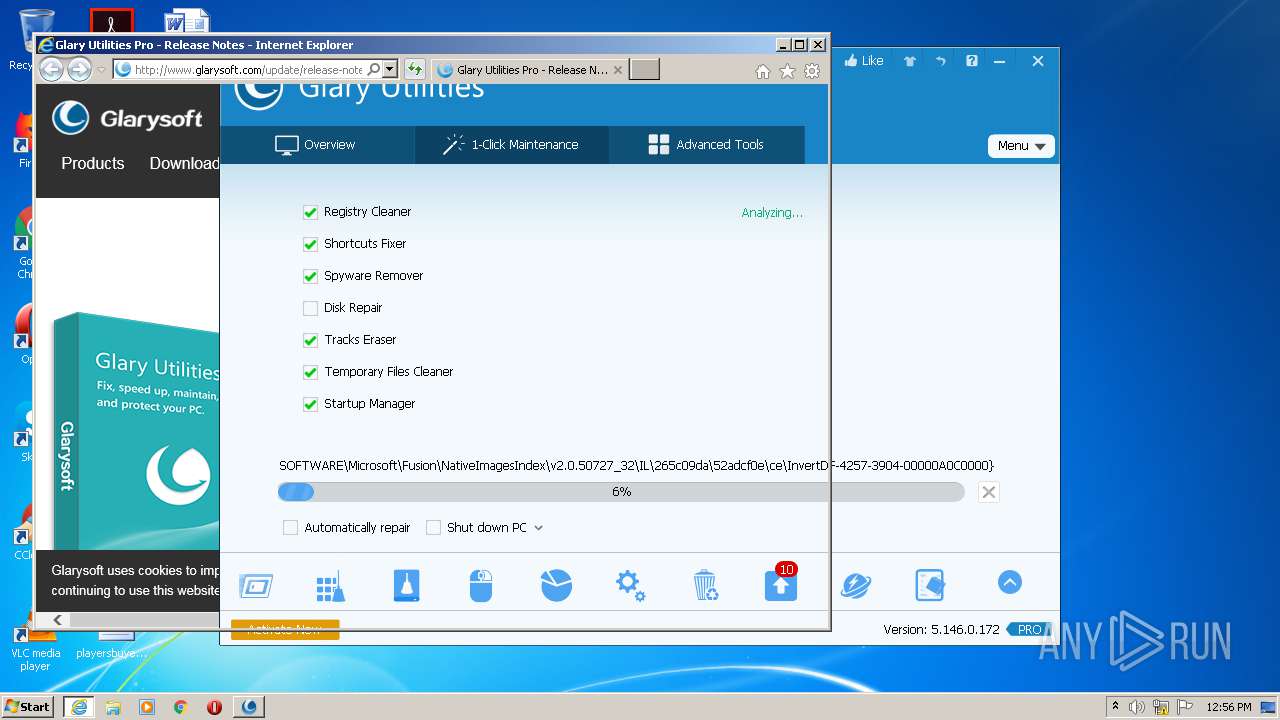Open the IE address bar dropdown arrow
Viewport: 1280px width, 720px height.
[391, 69]
